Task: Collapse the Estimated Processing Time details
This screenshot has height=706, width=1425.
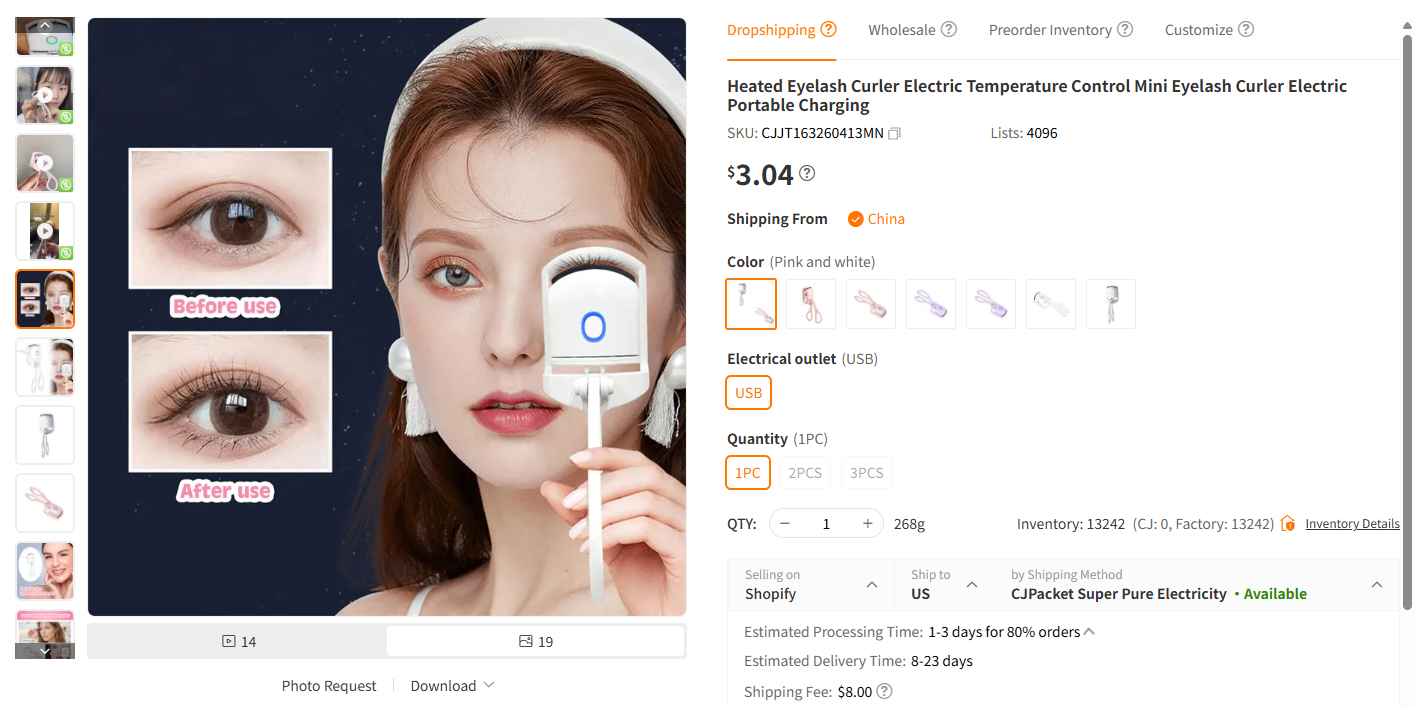Action: pyautogui.click(x=1090, y=631)
